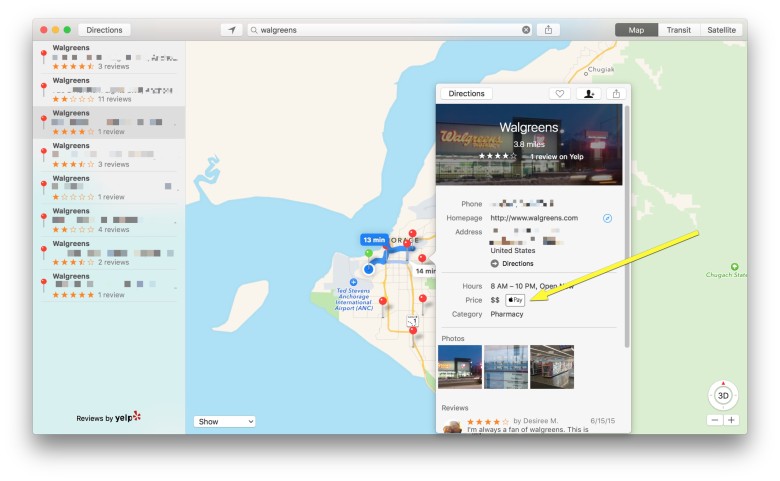
Task: Select Walgreens result with 11 reviews
Action: pos(108,90)
